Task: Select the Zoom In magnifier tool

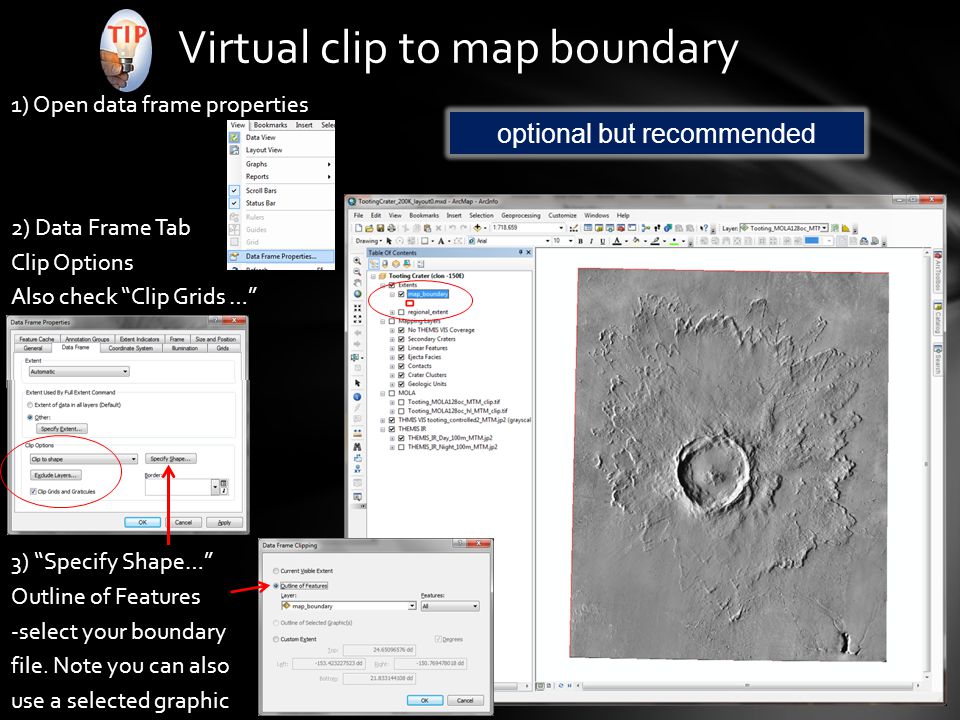Action: [x=358, y=261]
